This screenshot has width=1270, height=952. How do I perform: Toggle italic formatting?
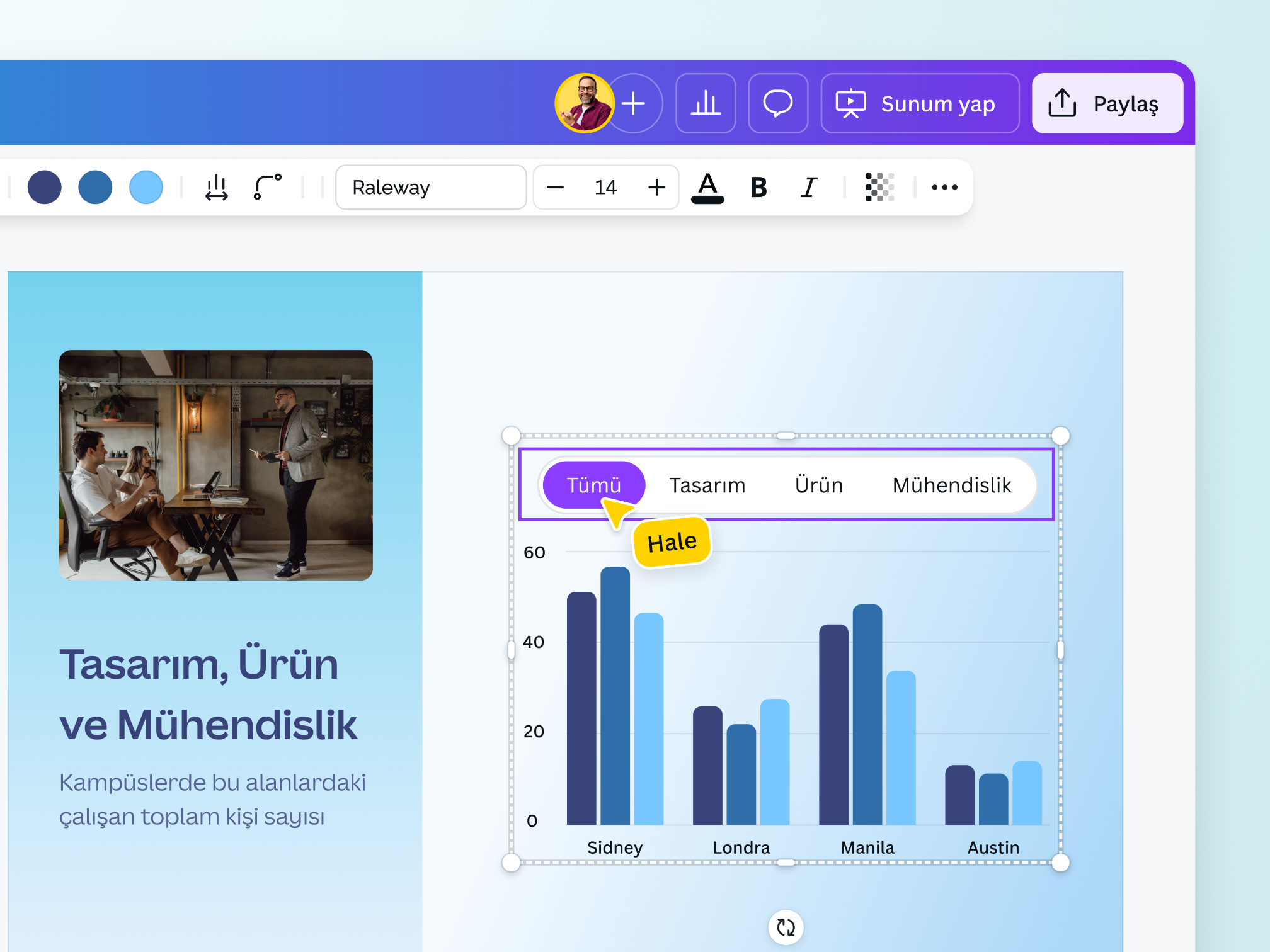pyautogui.click(x=809, y=187)
